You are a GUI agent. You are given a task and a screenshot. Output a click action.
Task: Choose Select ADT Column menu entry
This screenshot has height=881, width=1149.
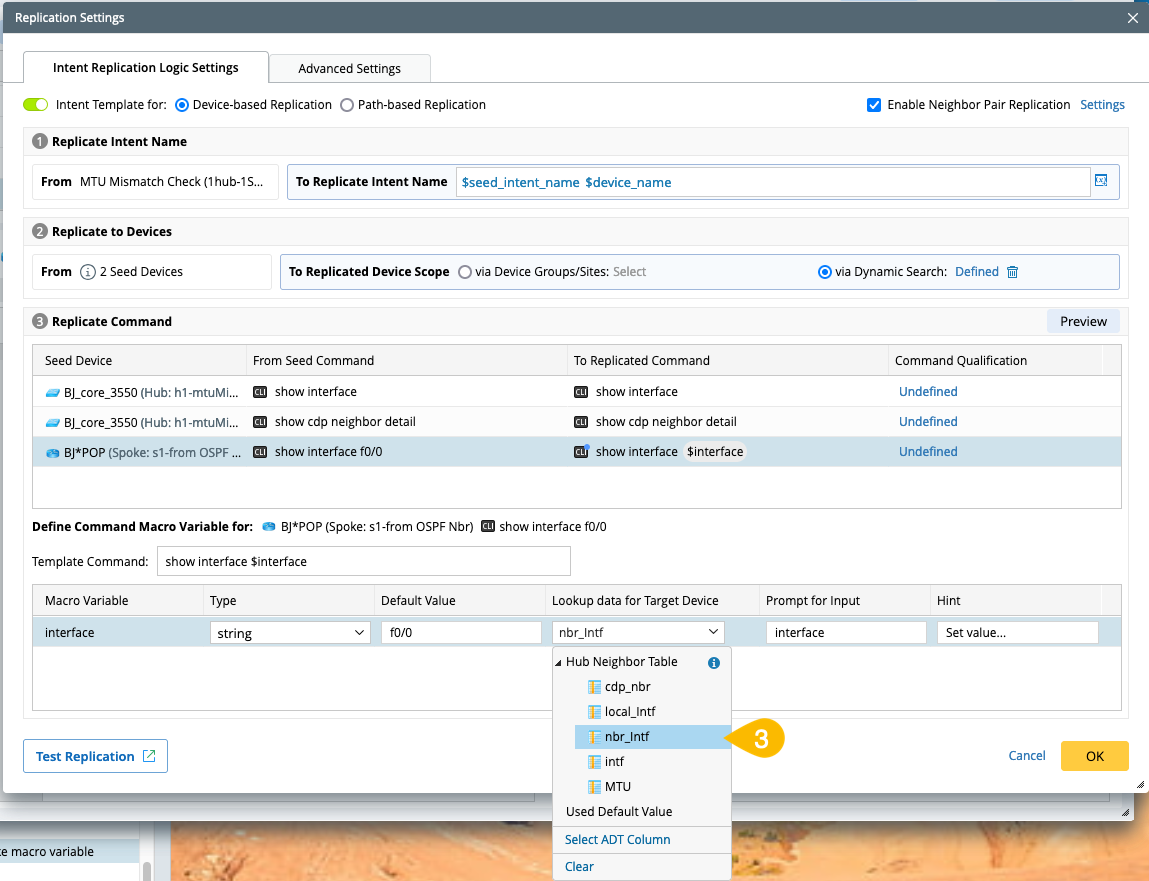tap(617, 840)
